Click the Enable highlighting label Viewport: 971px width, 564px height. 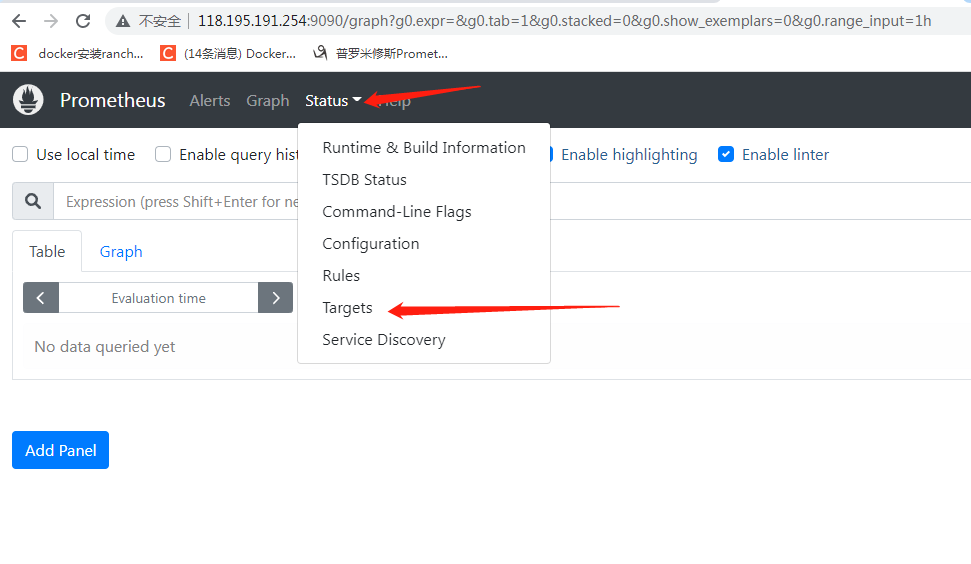tap(629, 155)
